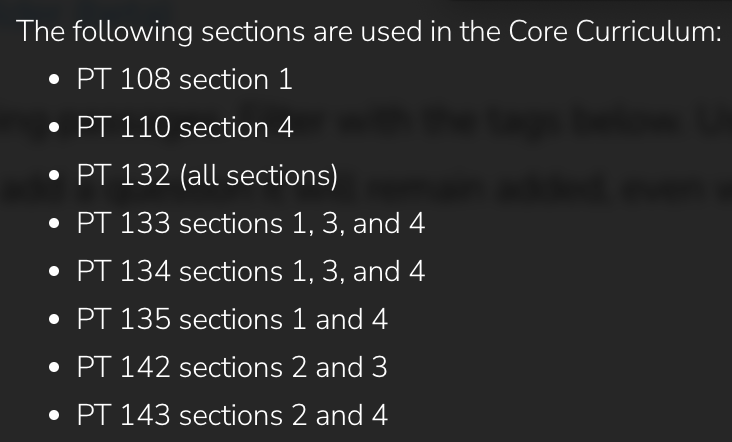Image resolution: width=732 pixels, height=442 pixels.
Task: Click the "(all sections)" parenthetical text
Action: click(259, 176)
